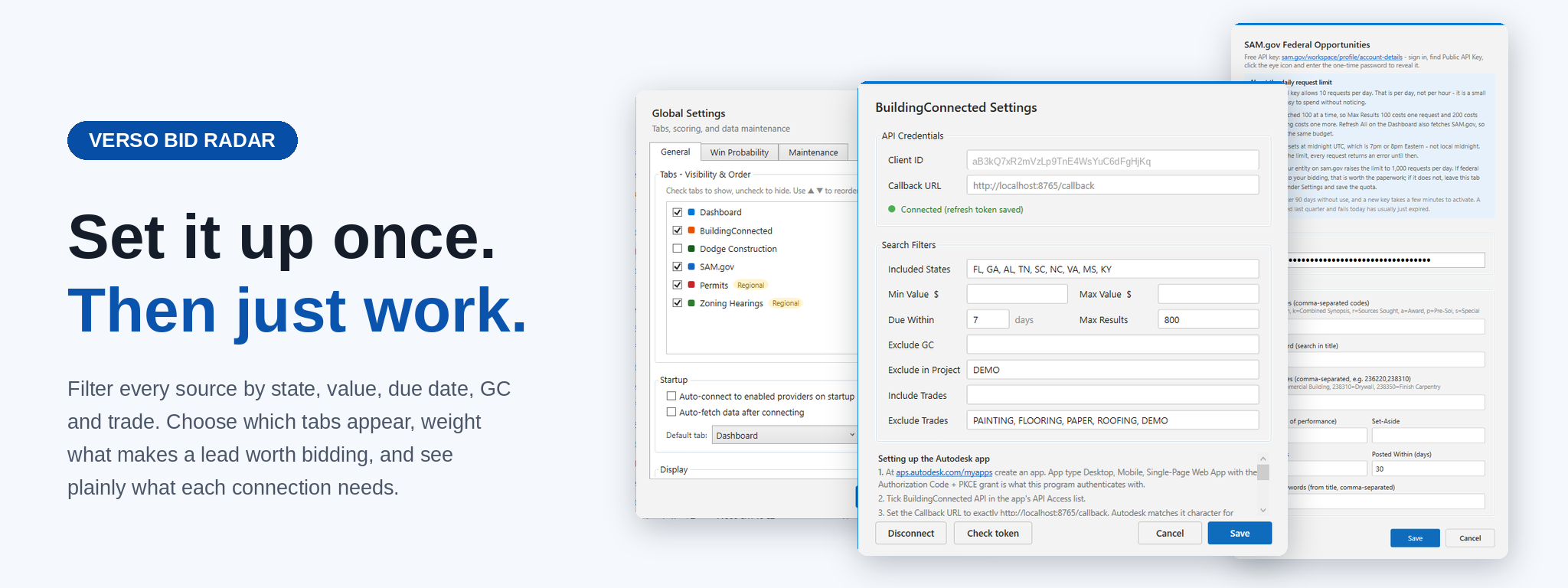Click the orange color square beside BuildingConnected
This screenshot has height=588, width=1568.
(x=691, y=230)
